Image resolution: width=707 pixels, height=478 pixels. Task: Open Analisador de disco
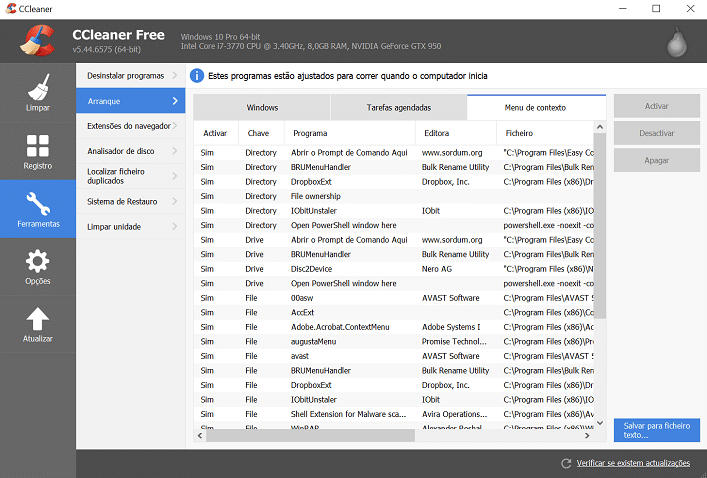[x=130, y=151]
